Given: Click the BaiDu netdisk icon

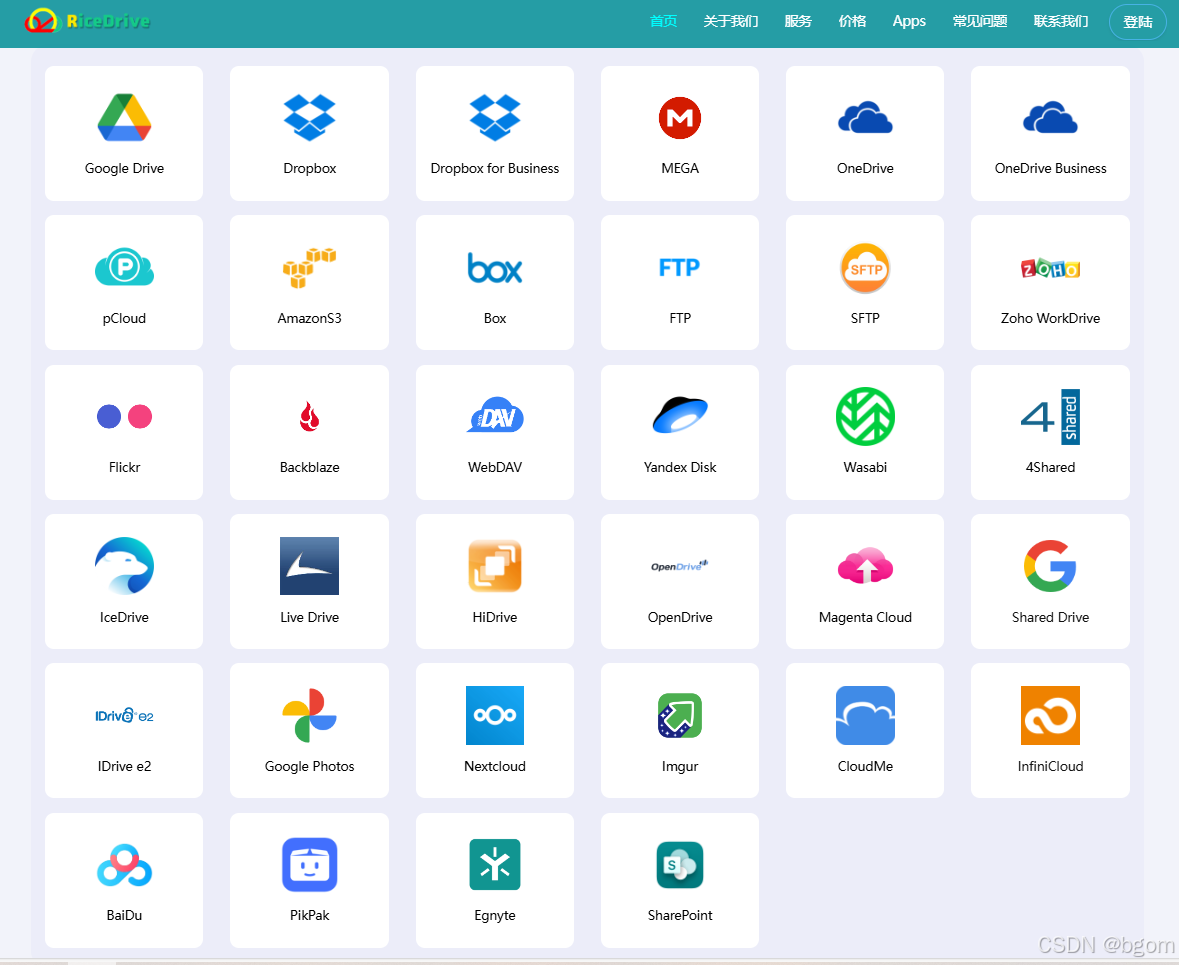Looking at the screenshot, I should coord(124,865).
